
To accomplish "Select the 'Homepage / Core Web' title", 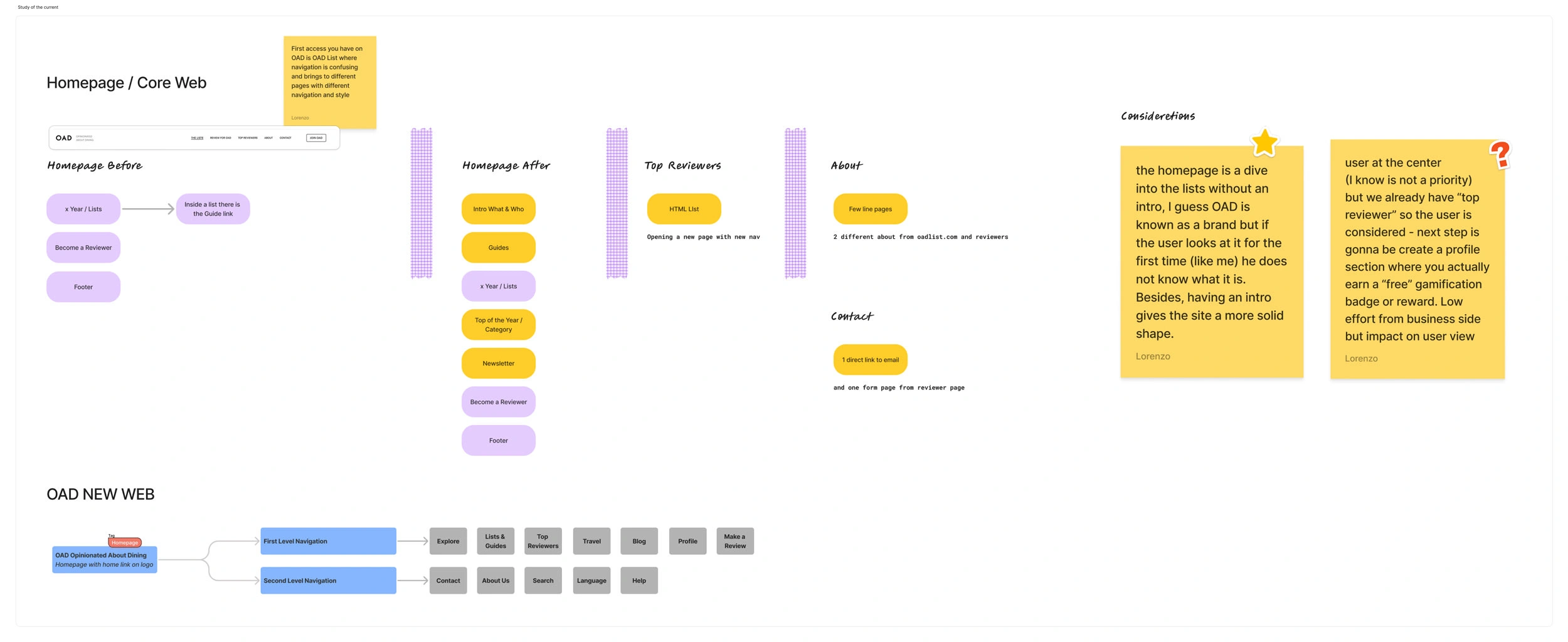I will click(x=127, y=83).
